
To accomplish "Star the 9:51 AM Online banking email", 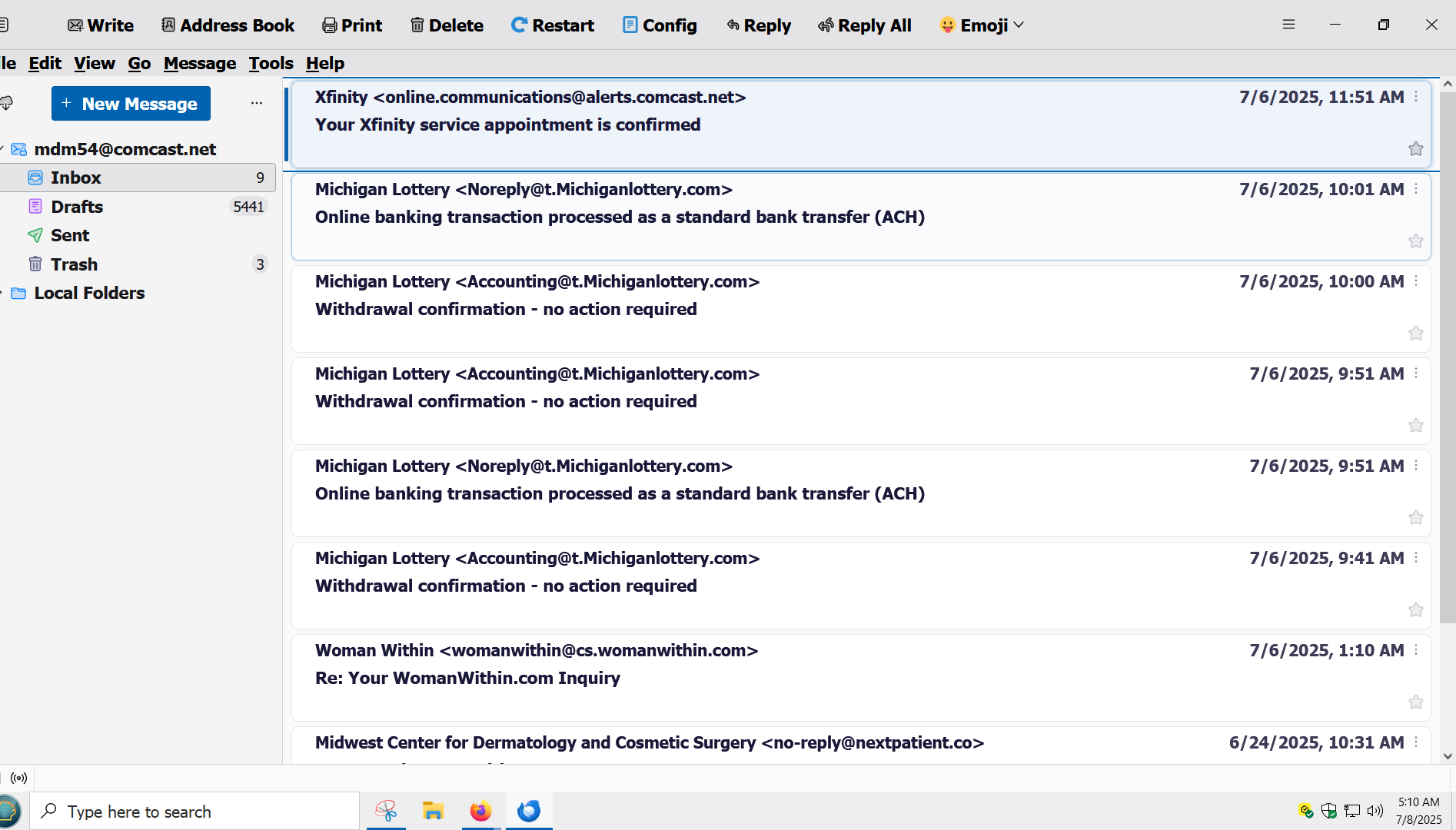I will (1416, 518).
